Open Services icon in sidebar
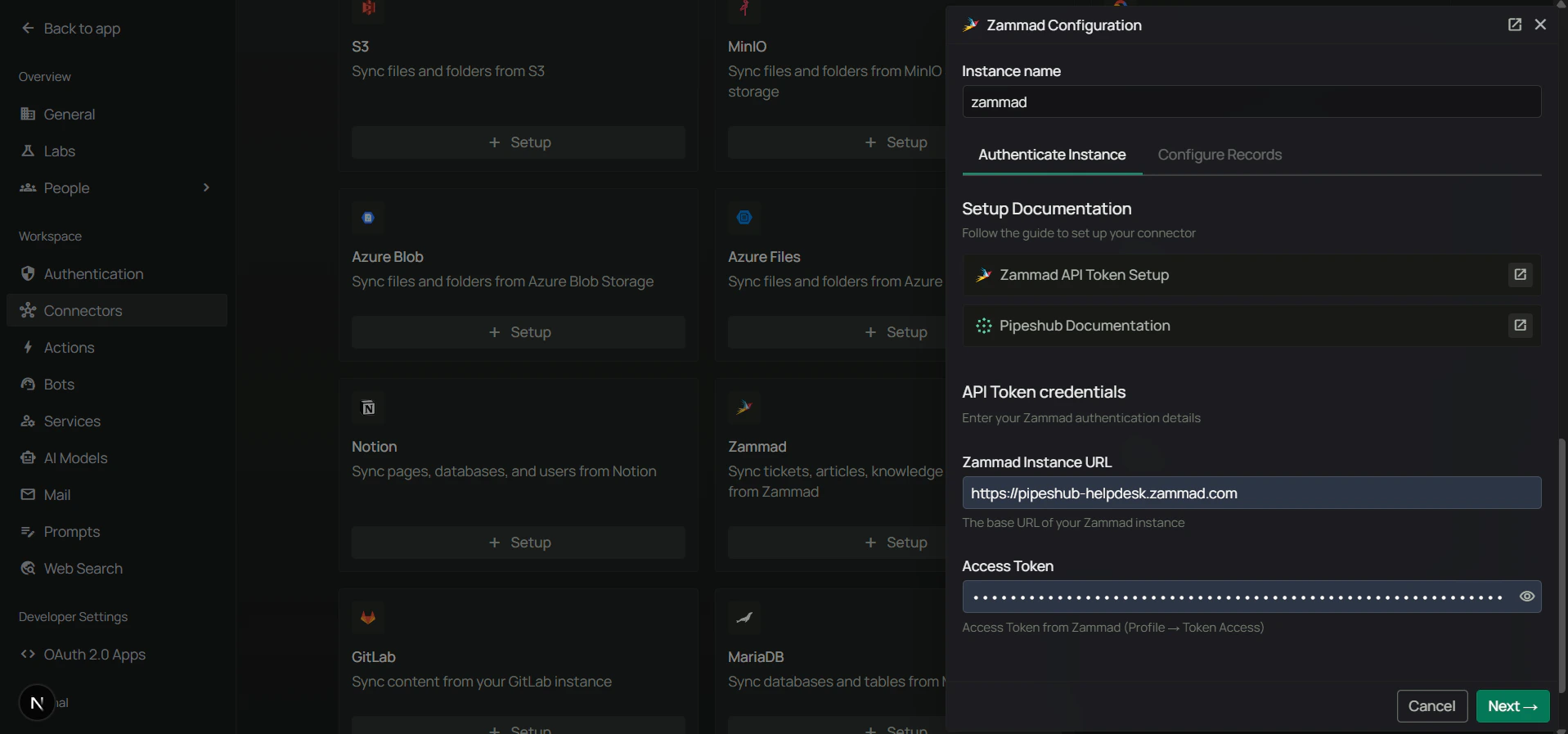This screenshot has height=734, width=1568. pyautogui.click(x=28, y=421)
